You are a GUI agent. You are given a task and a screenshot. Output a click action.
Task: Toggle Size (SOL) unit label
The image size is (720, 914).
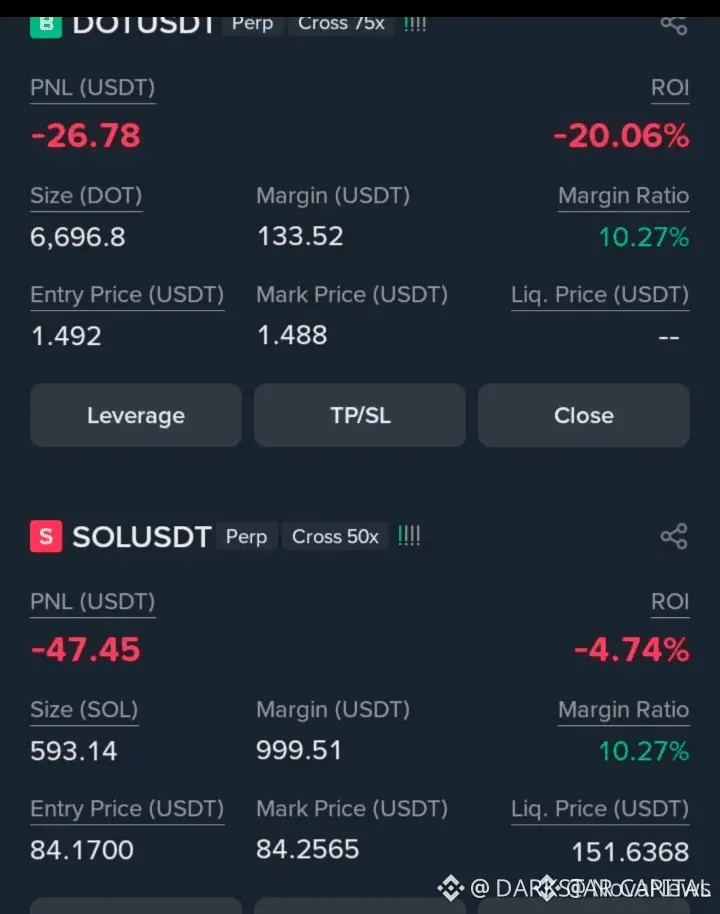pyautogui.click(x=85, y=711)
